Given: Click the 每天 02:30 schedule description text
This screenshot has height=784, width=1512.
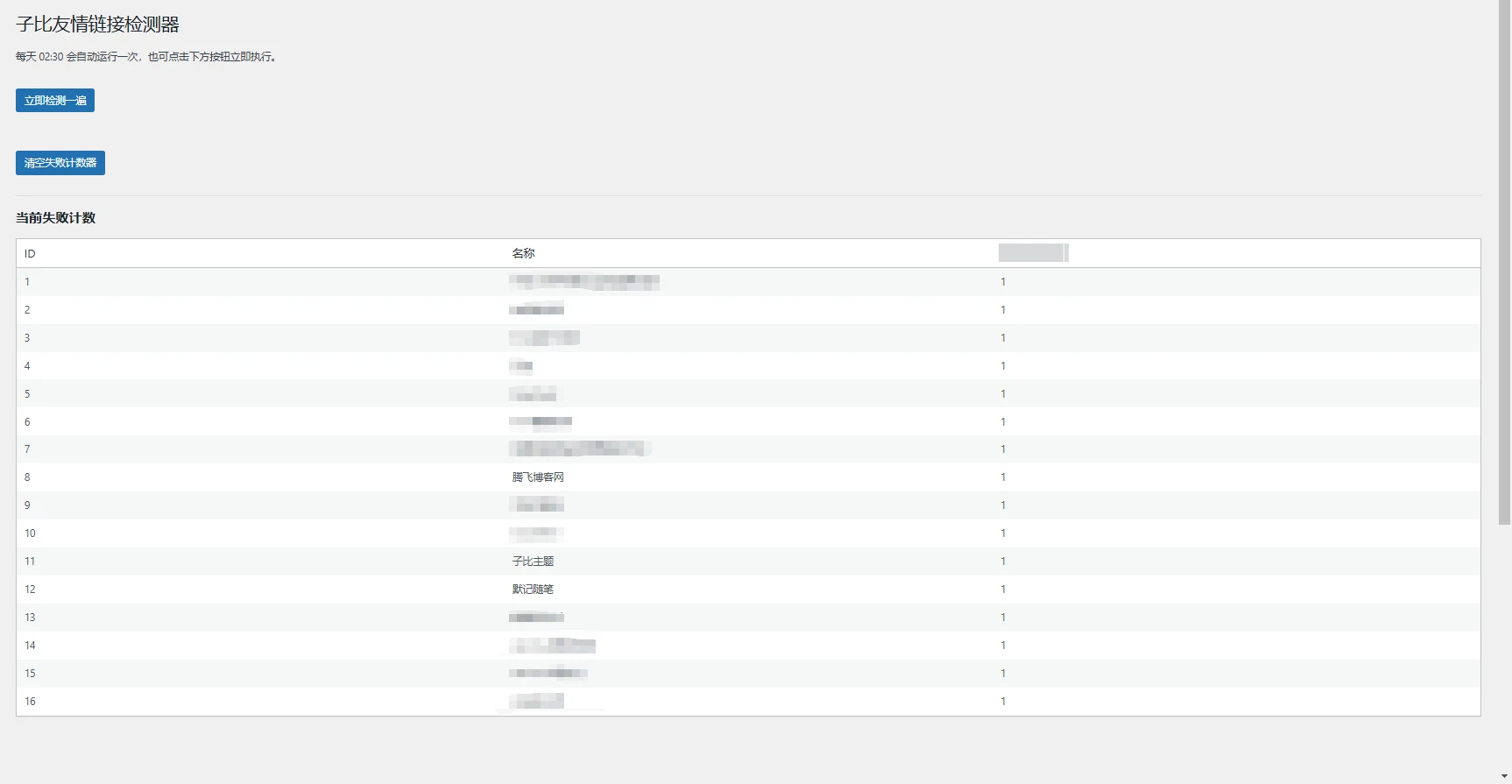Looking at the screenshot, I should click(147, 57).
